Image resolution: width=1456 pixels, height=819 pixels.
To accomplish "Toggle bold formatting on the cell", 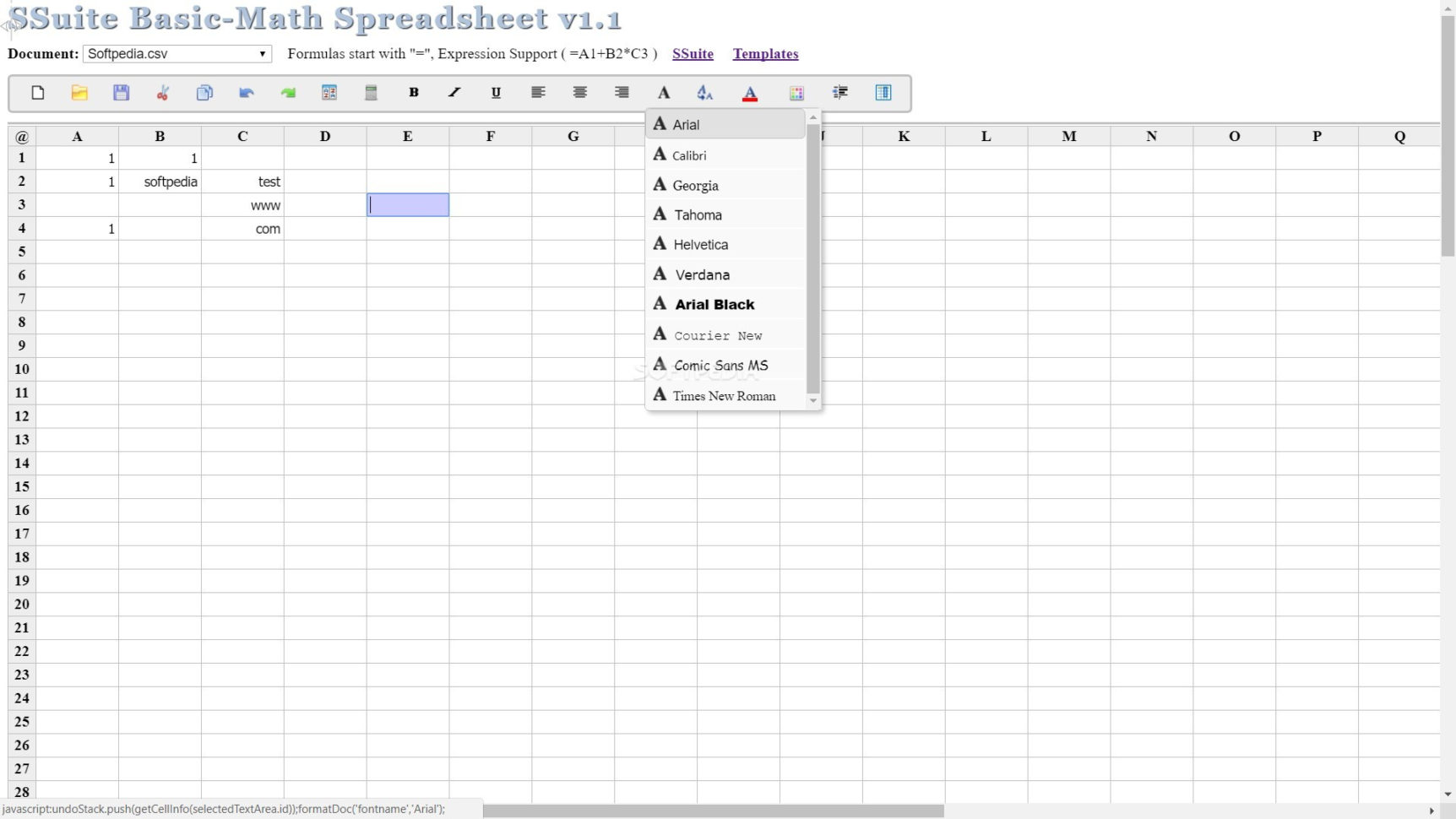I will pos(414,93).
